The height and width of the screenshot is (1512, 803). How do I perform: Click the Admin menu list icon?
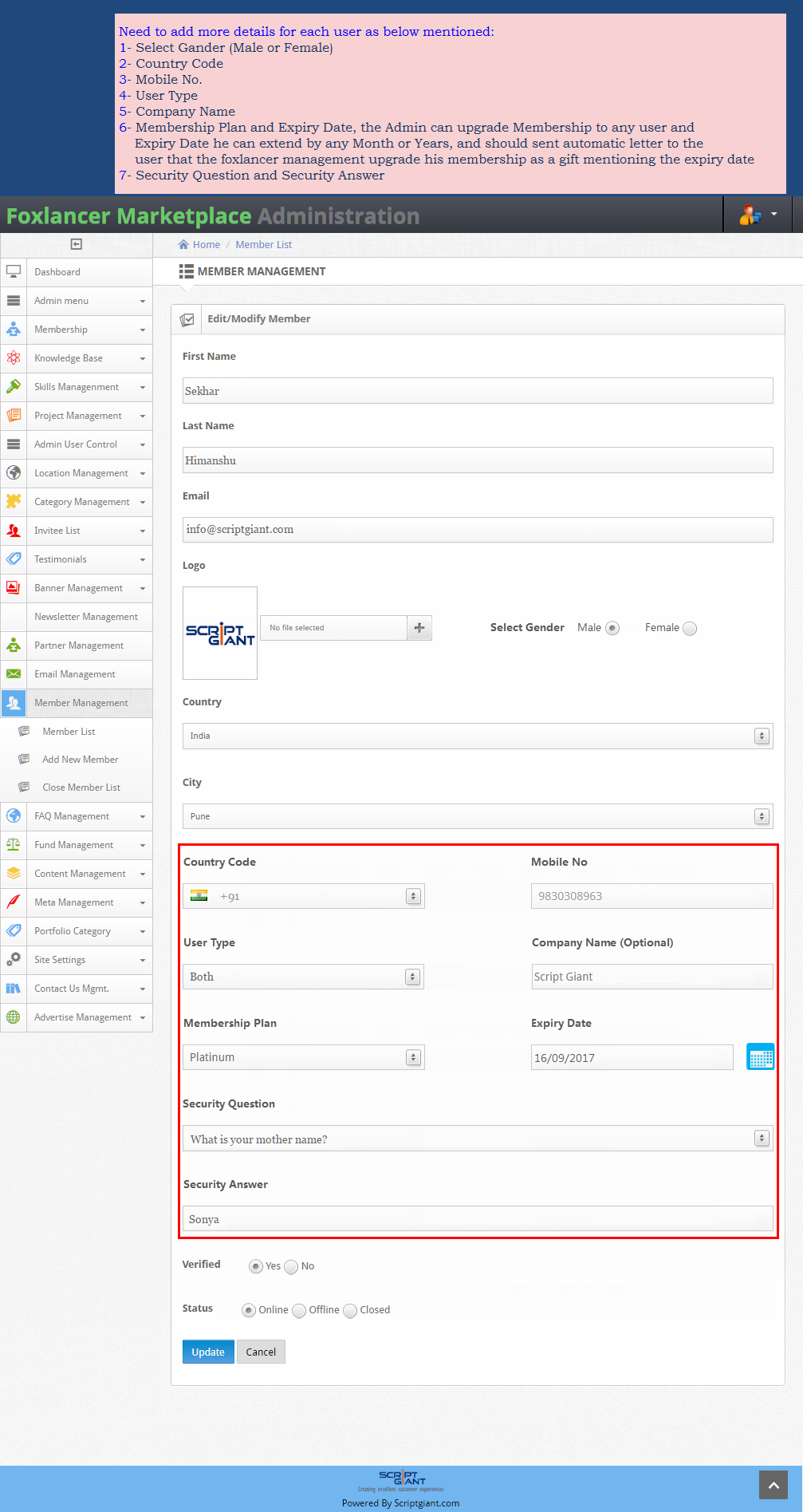[x=14, y=301]
